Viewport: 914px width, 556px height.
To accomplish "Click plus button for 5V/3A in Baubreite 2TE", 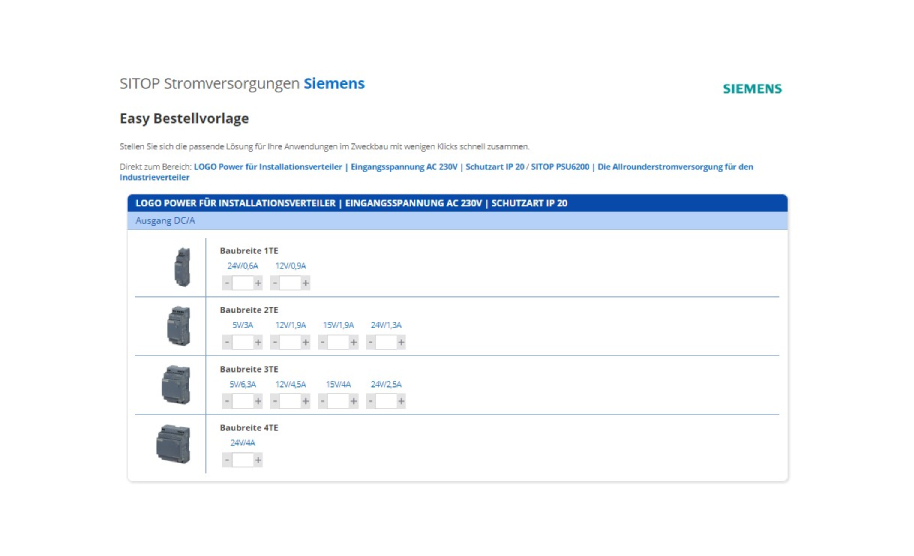I will [258, 342].
